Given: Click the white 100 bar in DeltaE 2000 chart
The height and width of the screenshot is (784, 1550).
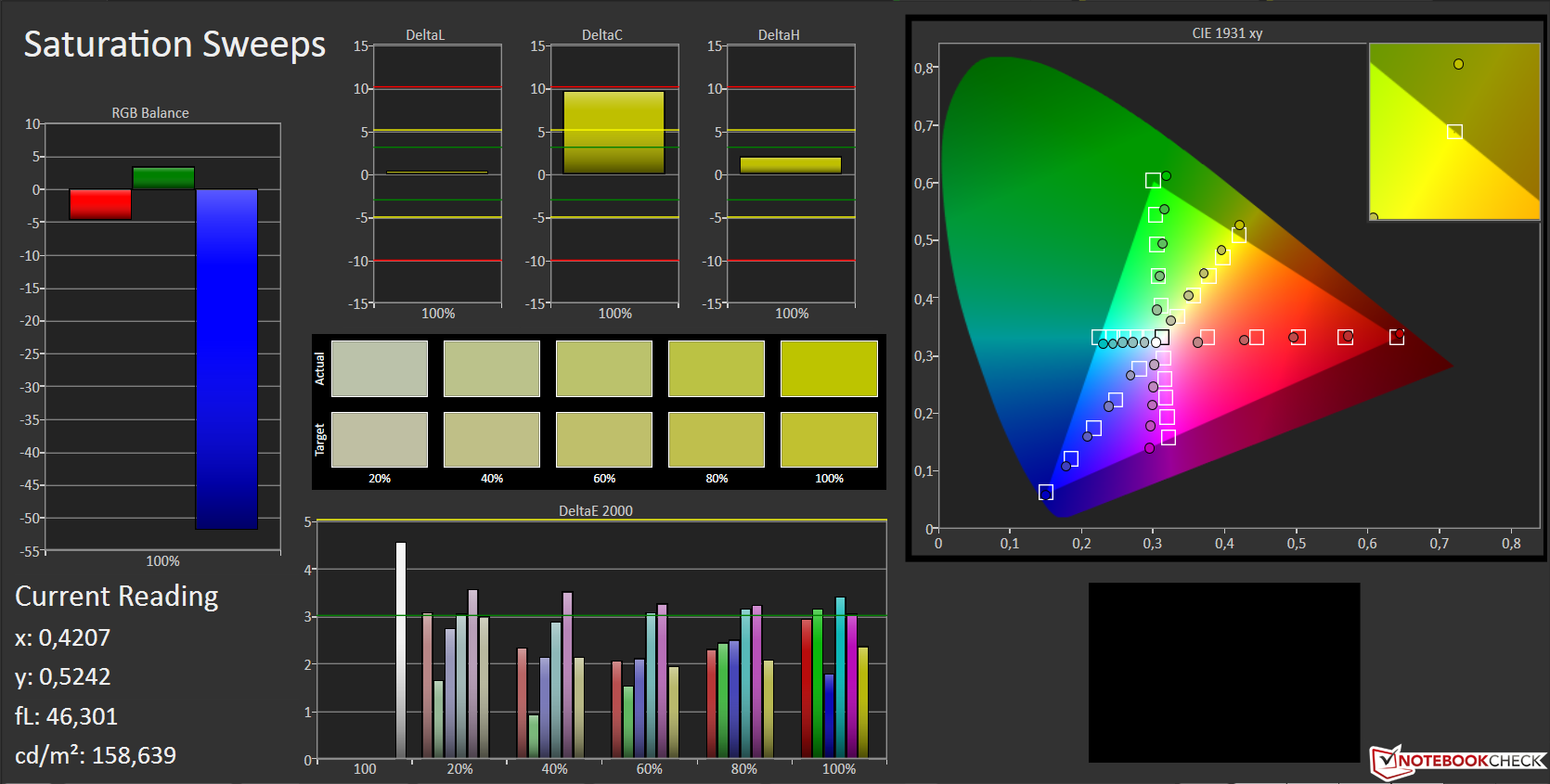Looking at the screenshot, I should (401, 650).
